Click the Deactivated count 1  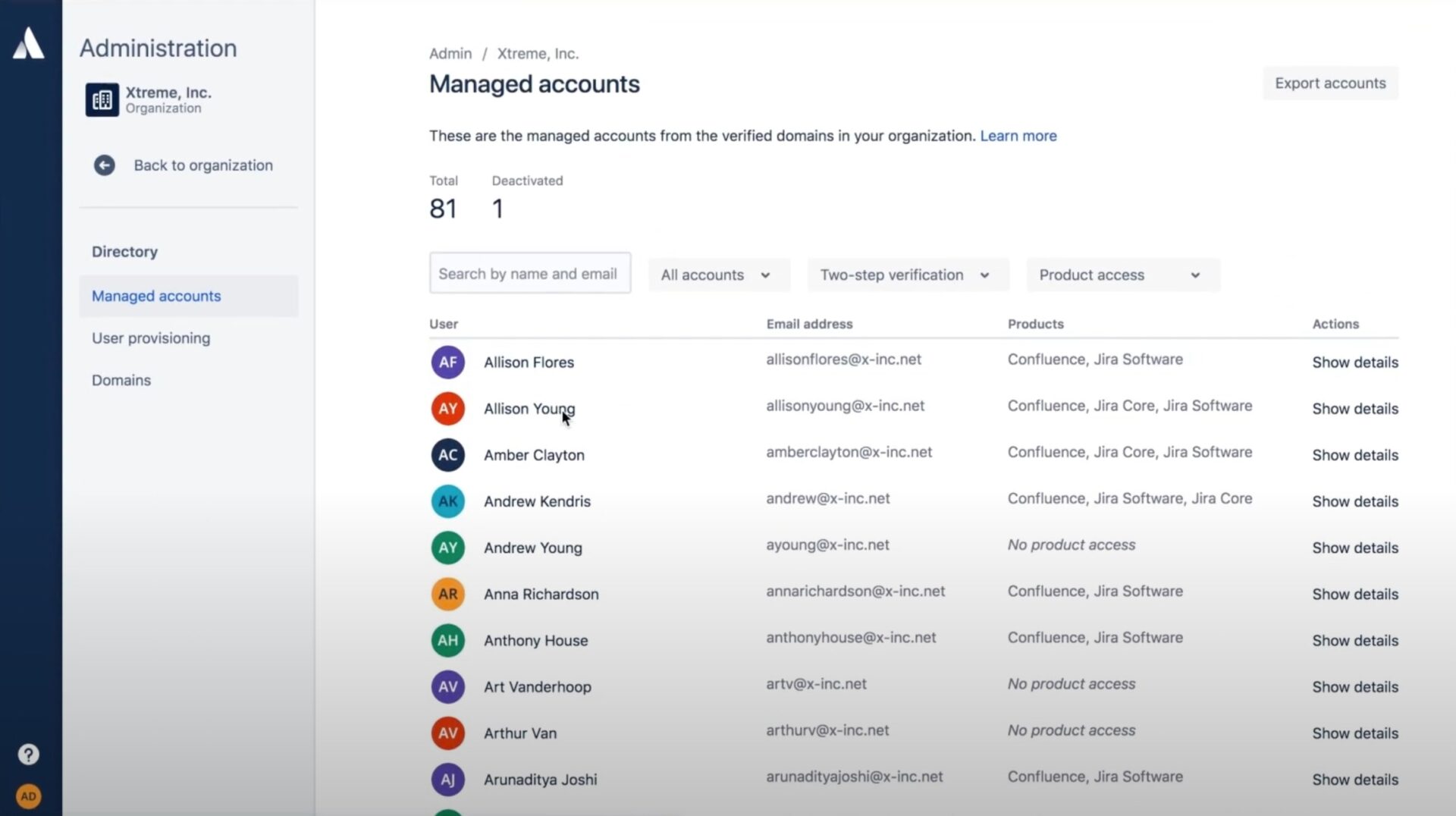coord(497,209)
